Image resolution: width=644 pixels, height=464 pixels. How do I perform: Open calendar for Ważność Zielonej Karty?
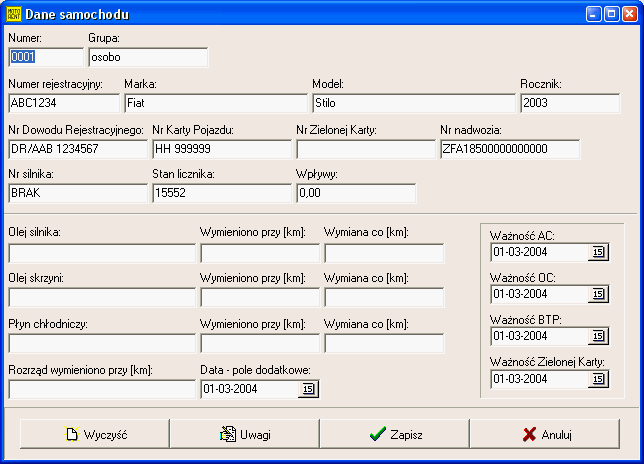pyautogui.click(x=599, y=379)
